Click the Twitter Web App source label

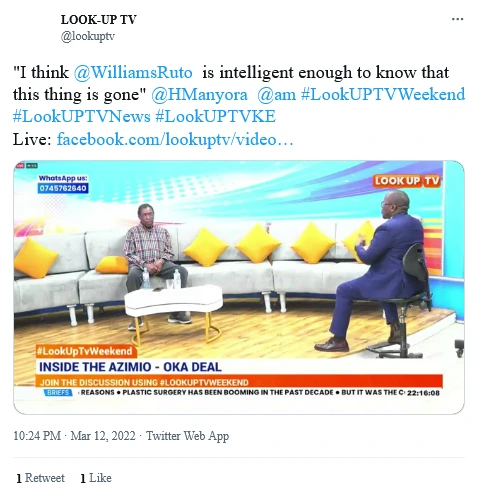coord(187,436)
